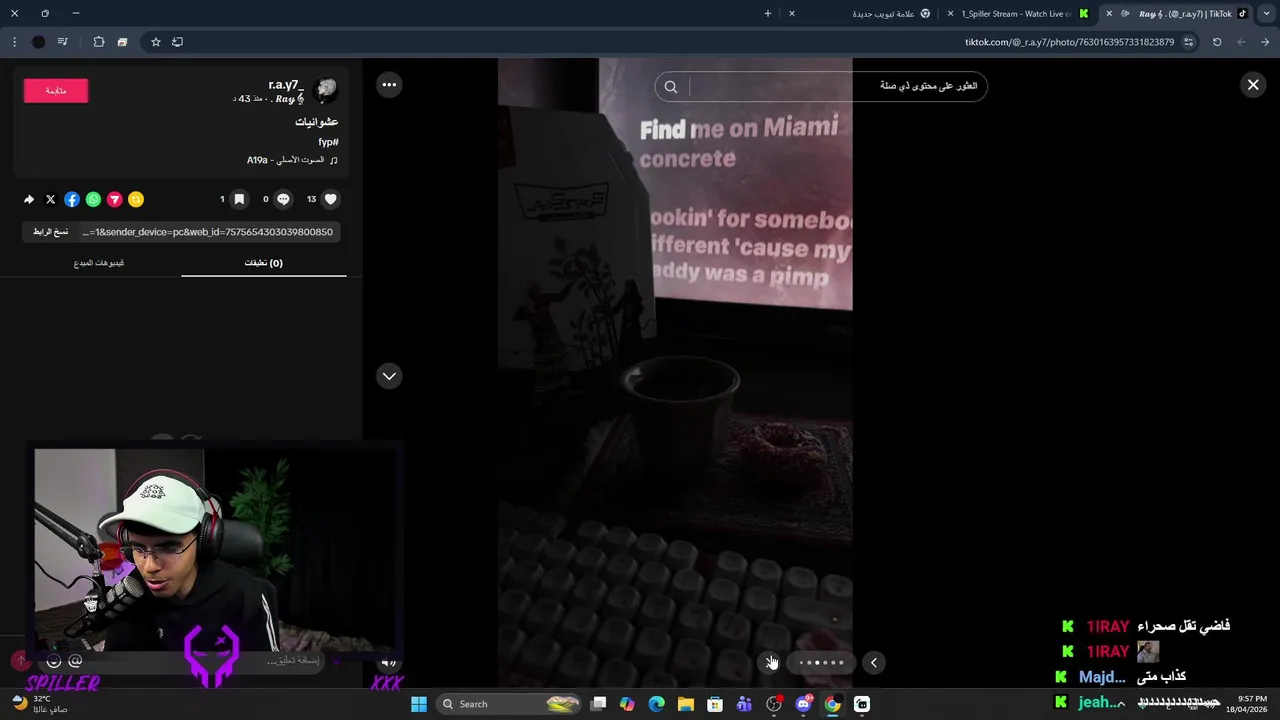Bookmark the post to favorites
Viewport: 1280px width, 720px height.
coord(239,199)
